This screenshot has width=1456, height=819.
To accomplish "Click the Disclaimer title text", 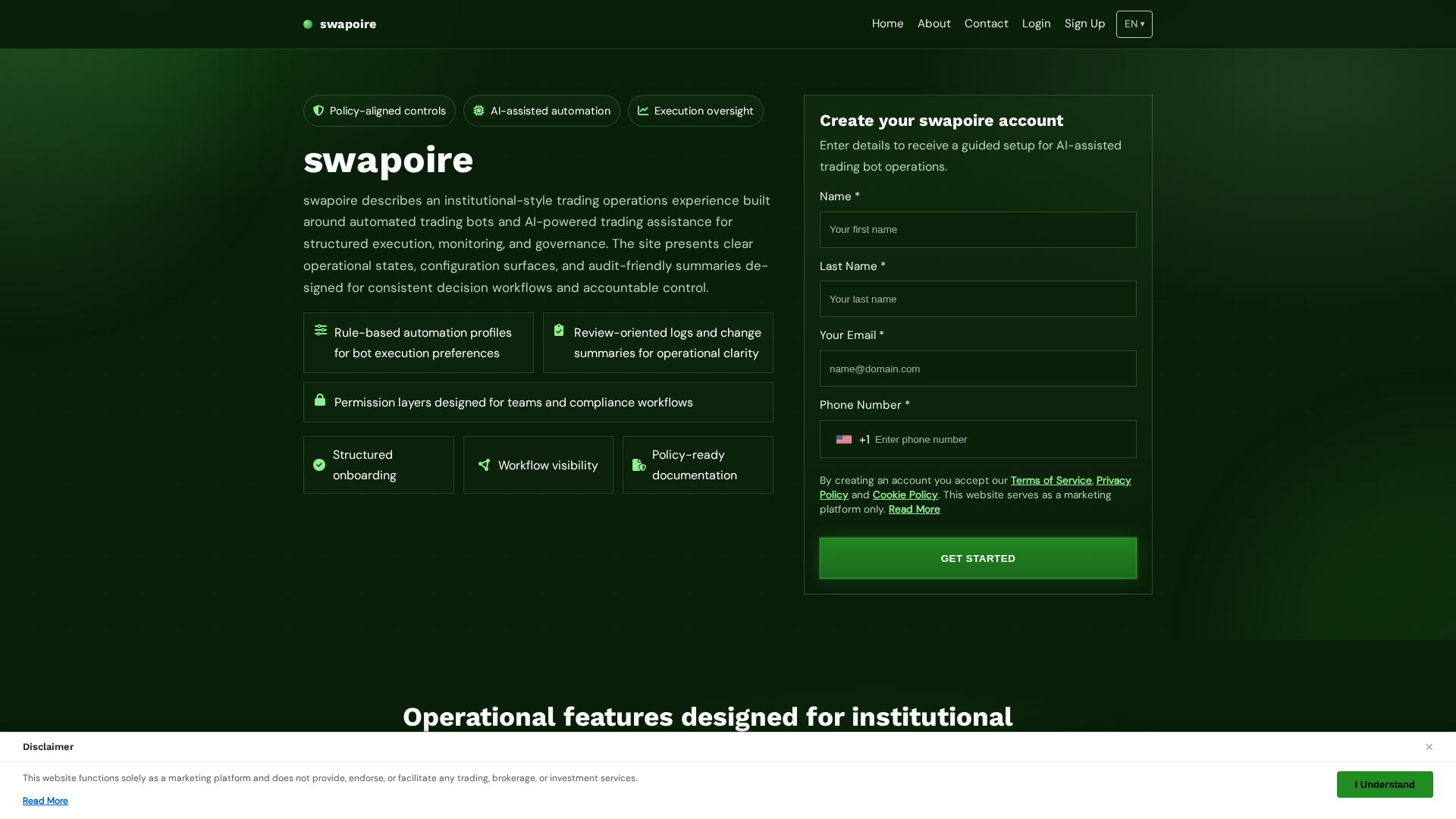I will [x=48, y=747].
